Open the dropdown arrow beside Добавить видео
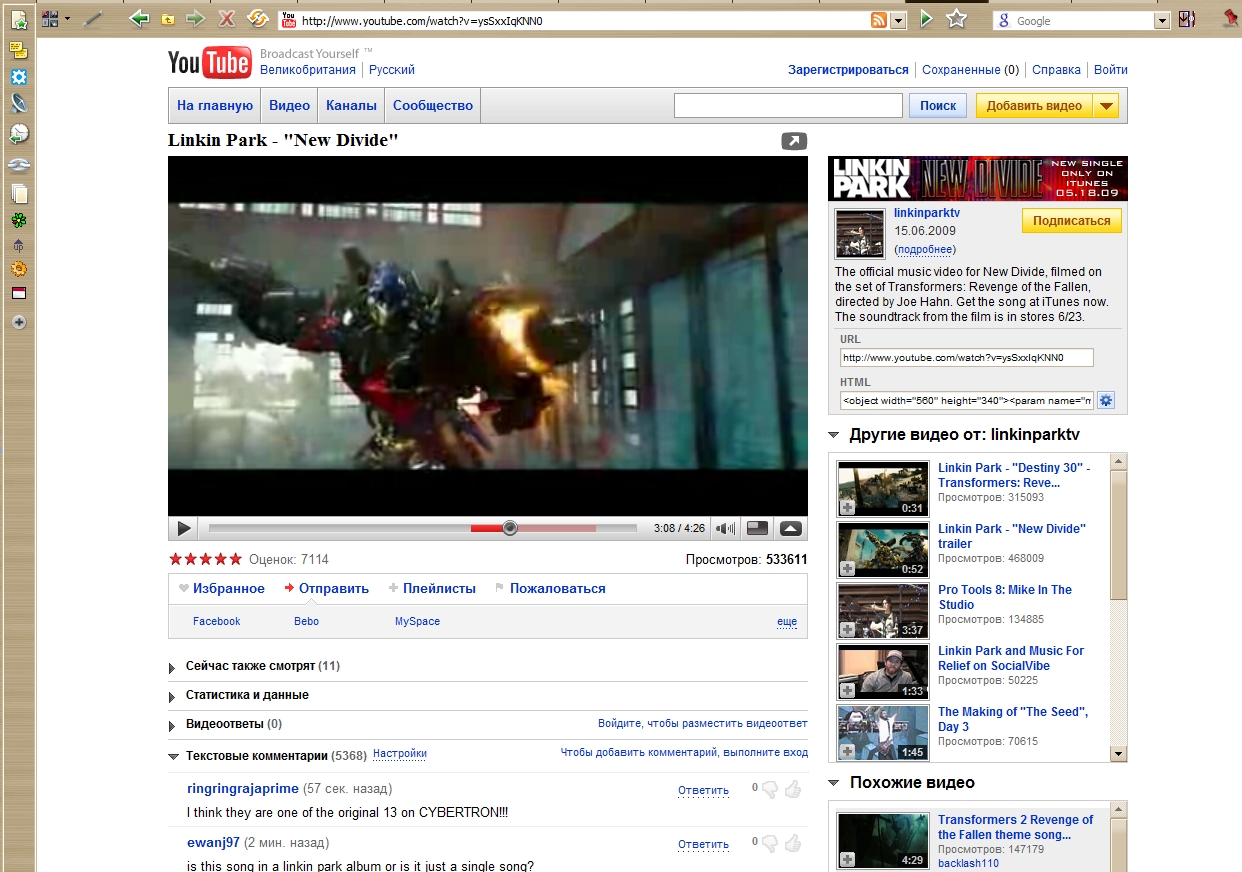The image size is (1242, 872). pos(1106,106)
